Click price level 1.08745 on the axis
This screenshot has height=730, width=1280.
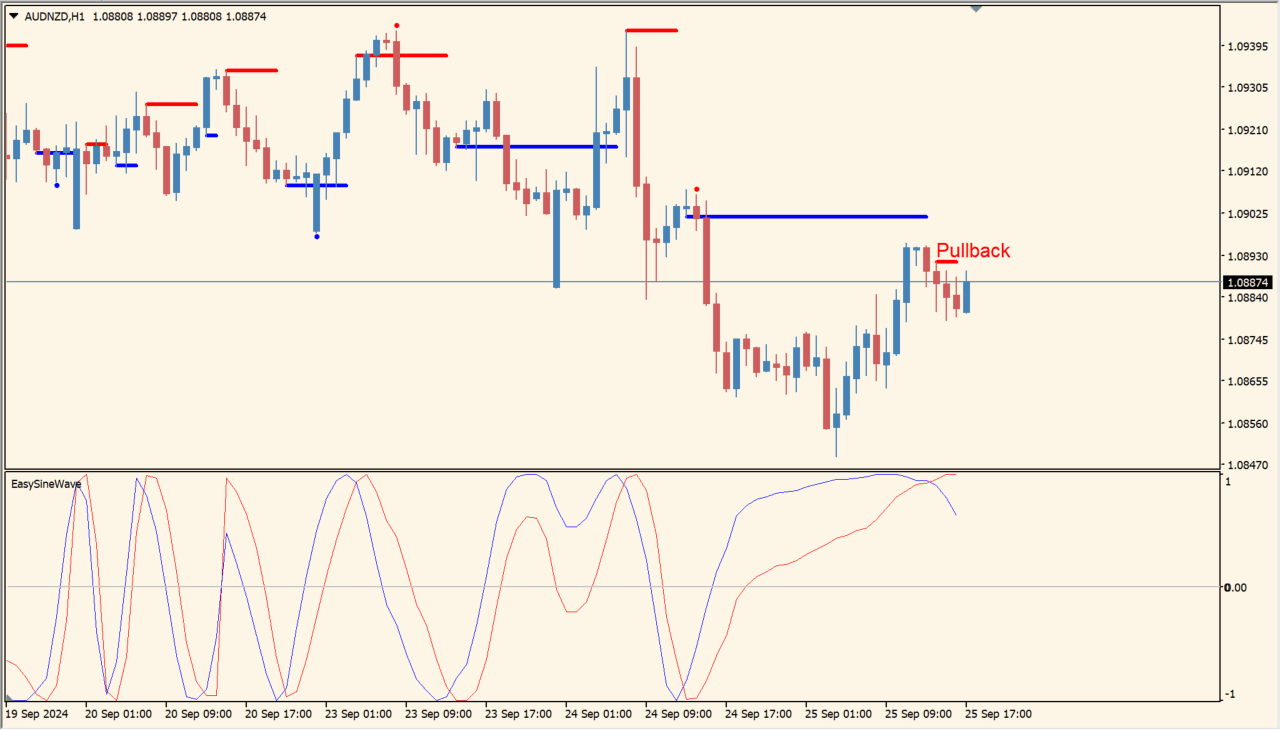(x=1247, y=340)
